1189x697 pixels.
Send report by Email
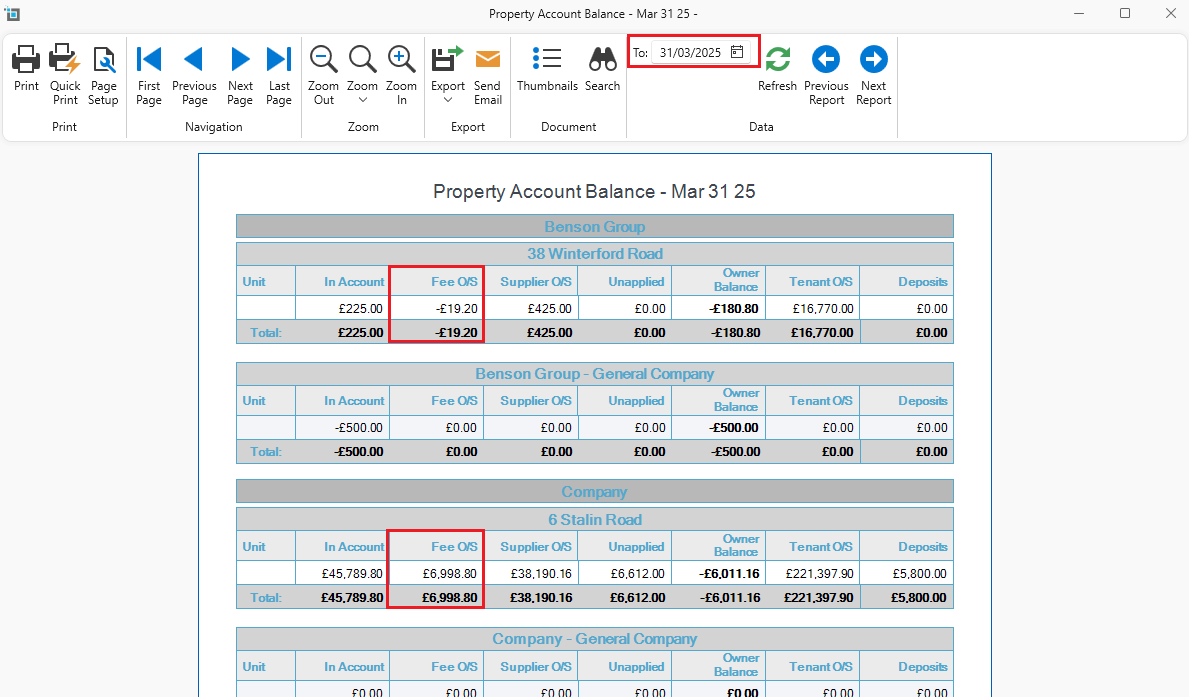tap(487, 60)
